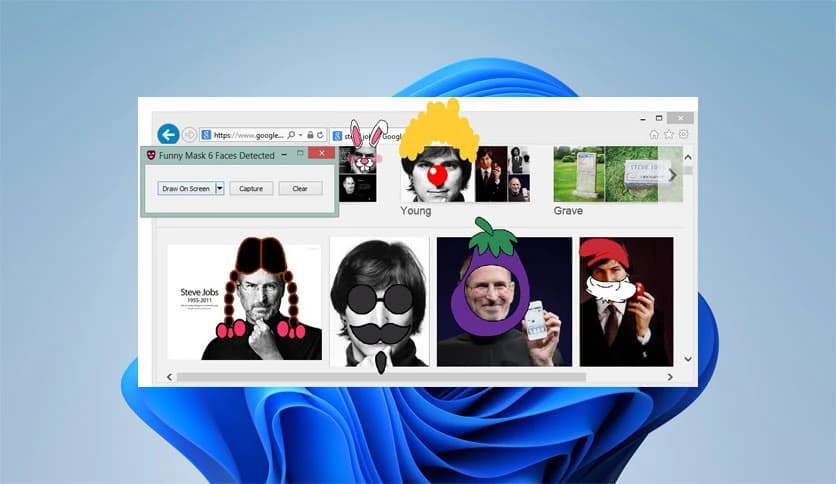Open the Draw On Screen dropdown arrow
The width and height of the screenshot is (836, 484).
[219, 188]
